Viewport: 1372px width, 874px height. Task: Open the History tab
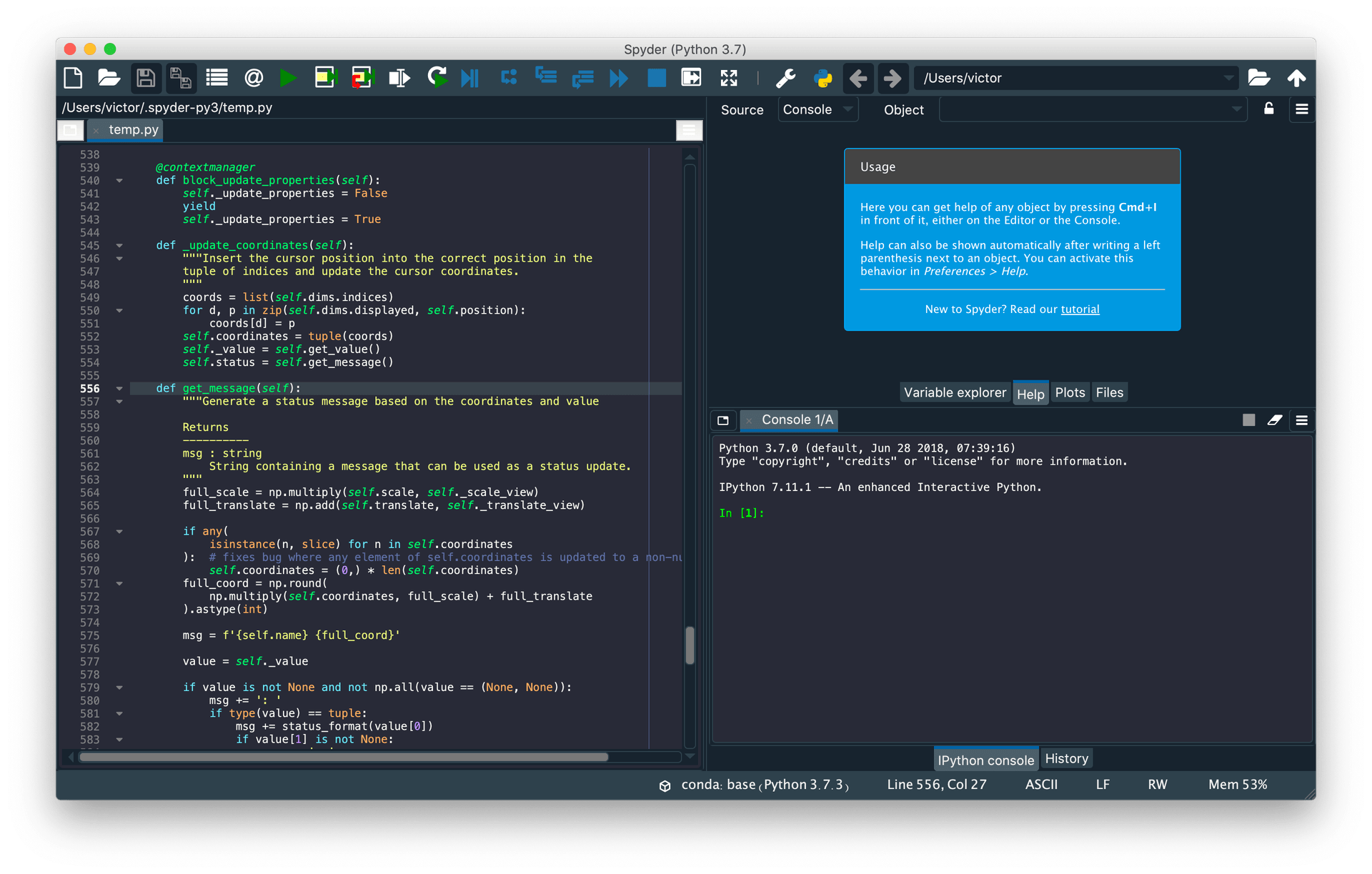tap(1066, 758)
